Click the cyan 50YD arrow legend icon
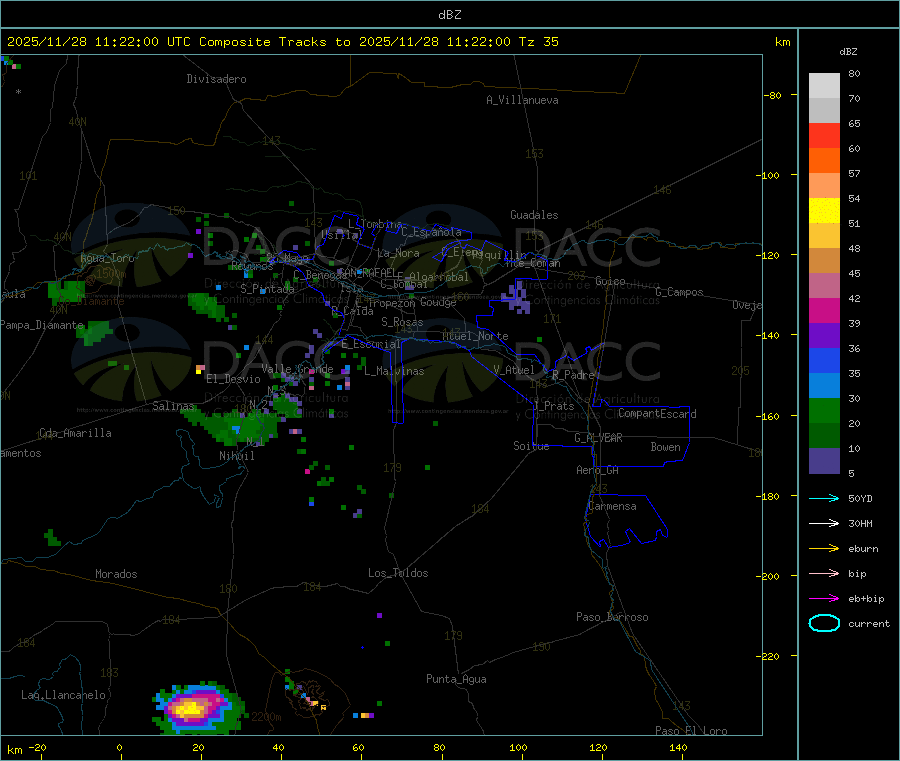This screenshot has width=900, height=761. click(824, 498)
